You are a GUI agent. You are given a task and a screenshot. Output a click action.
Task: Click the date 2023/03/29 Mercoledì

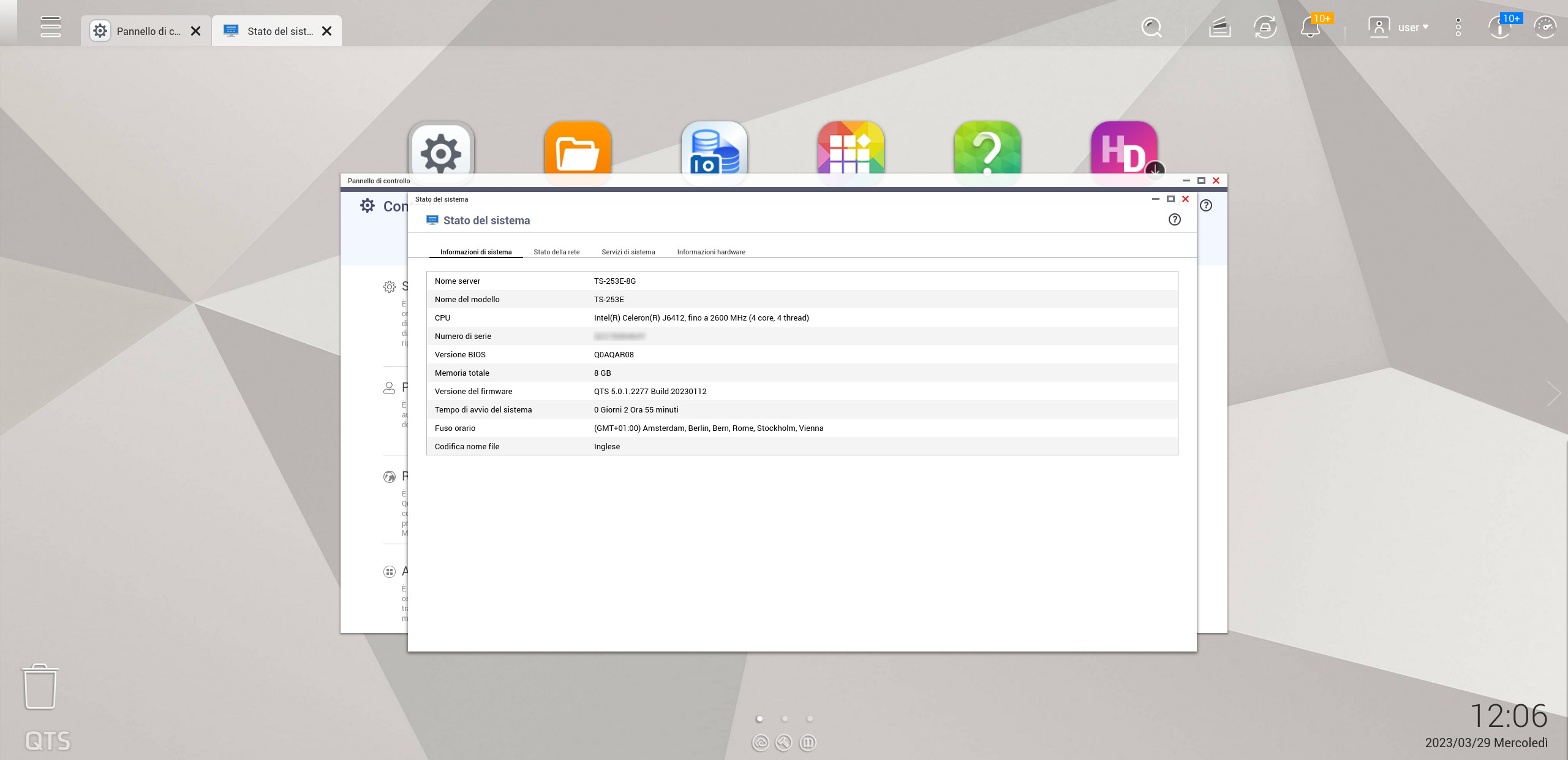coord(1486,743)
